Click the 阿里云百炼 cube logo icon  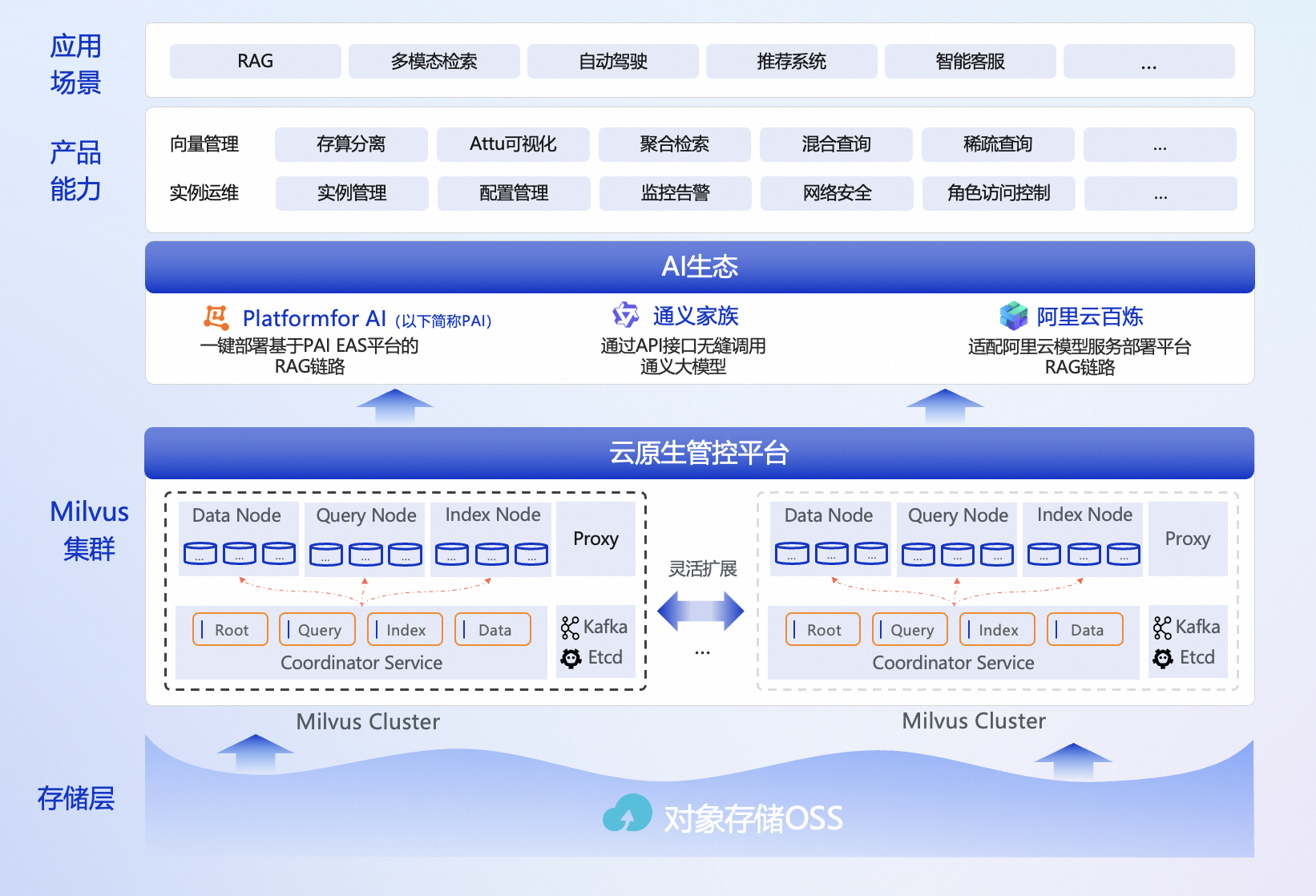pos(1014,316)
